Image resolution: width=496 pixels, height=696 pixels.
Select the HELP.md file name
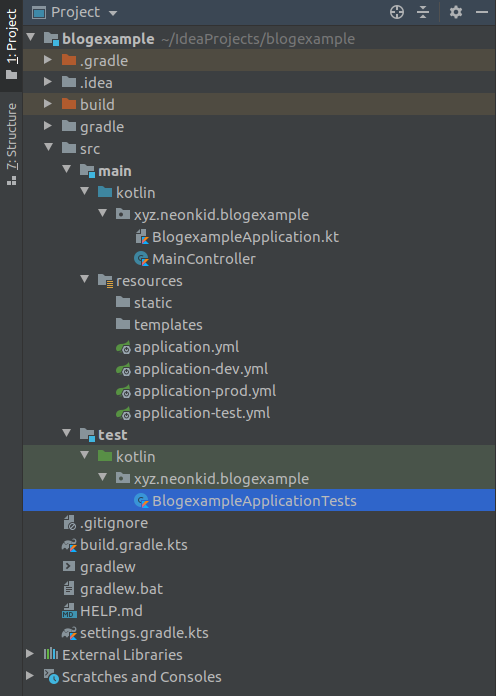[111, 611]
